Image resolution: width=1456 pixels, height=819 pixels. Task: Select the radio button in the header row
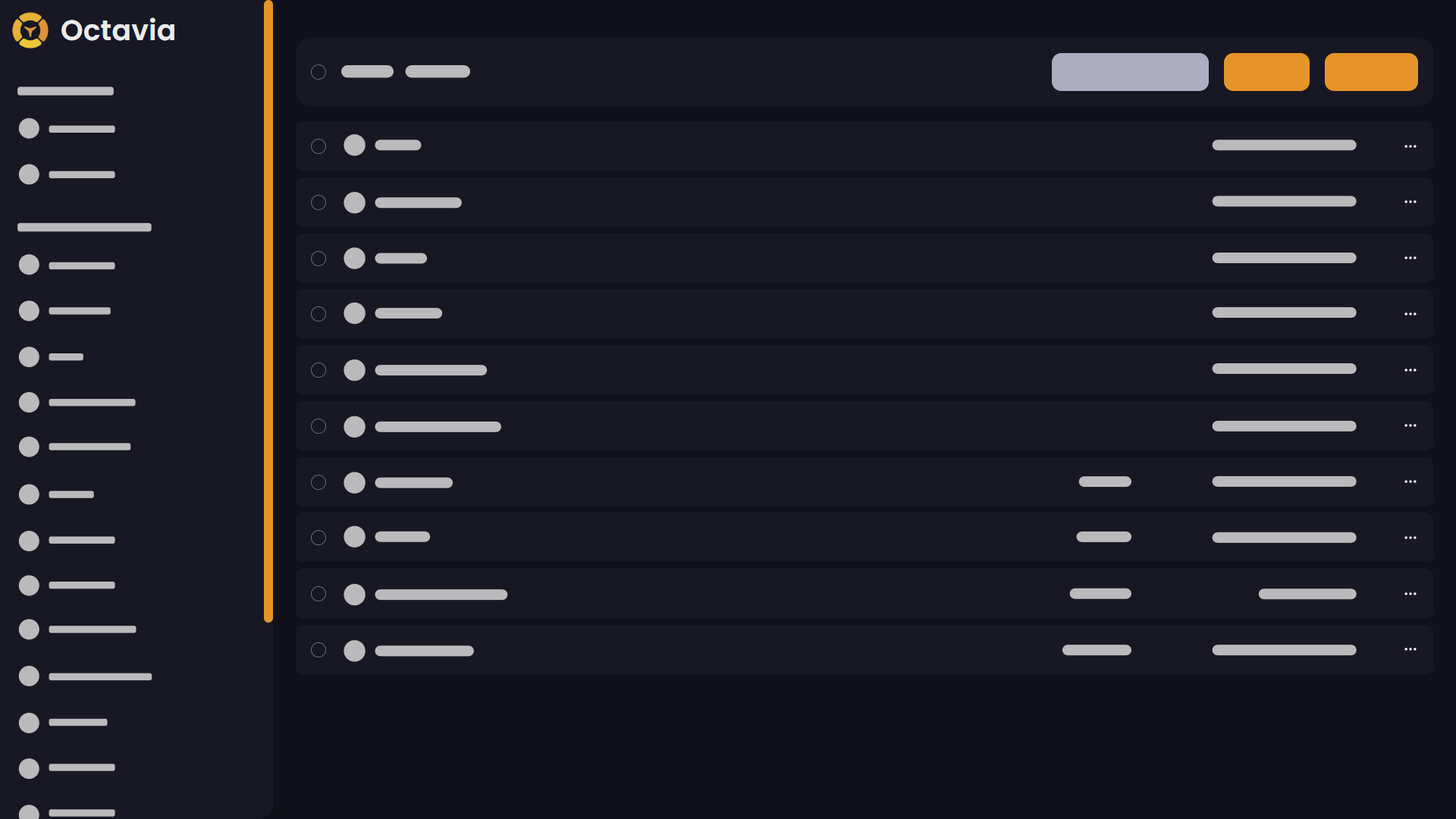pos(318,71)
